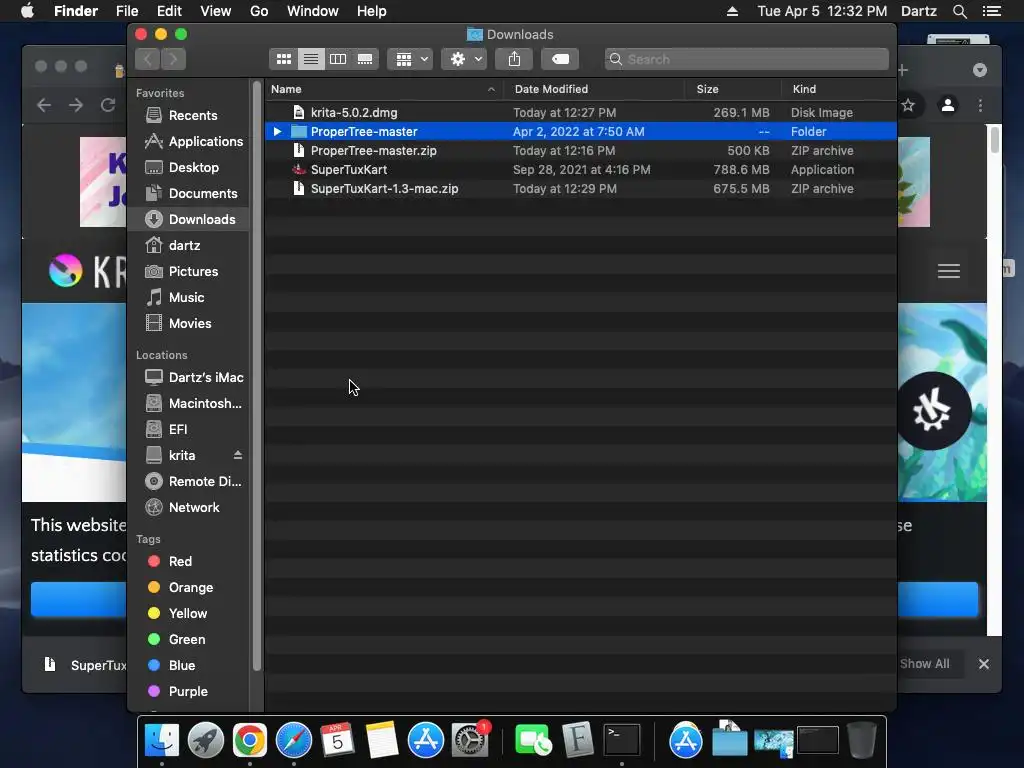Open the Window menu

pos(313,11)
